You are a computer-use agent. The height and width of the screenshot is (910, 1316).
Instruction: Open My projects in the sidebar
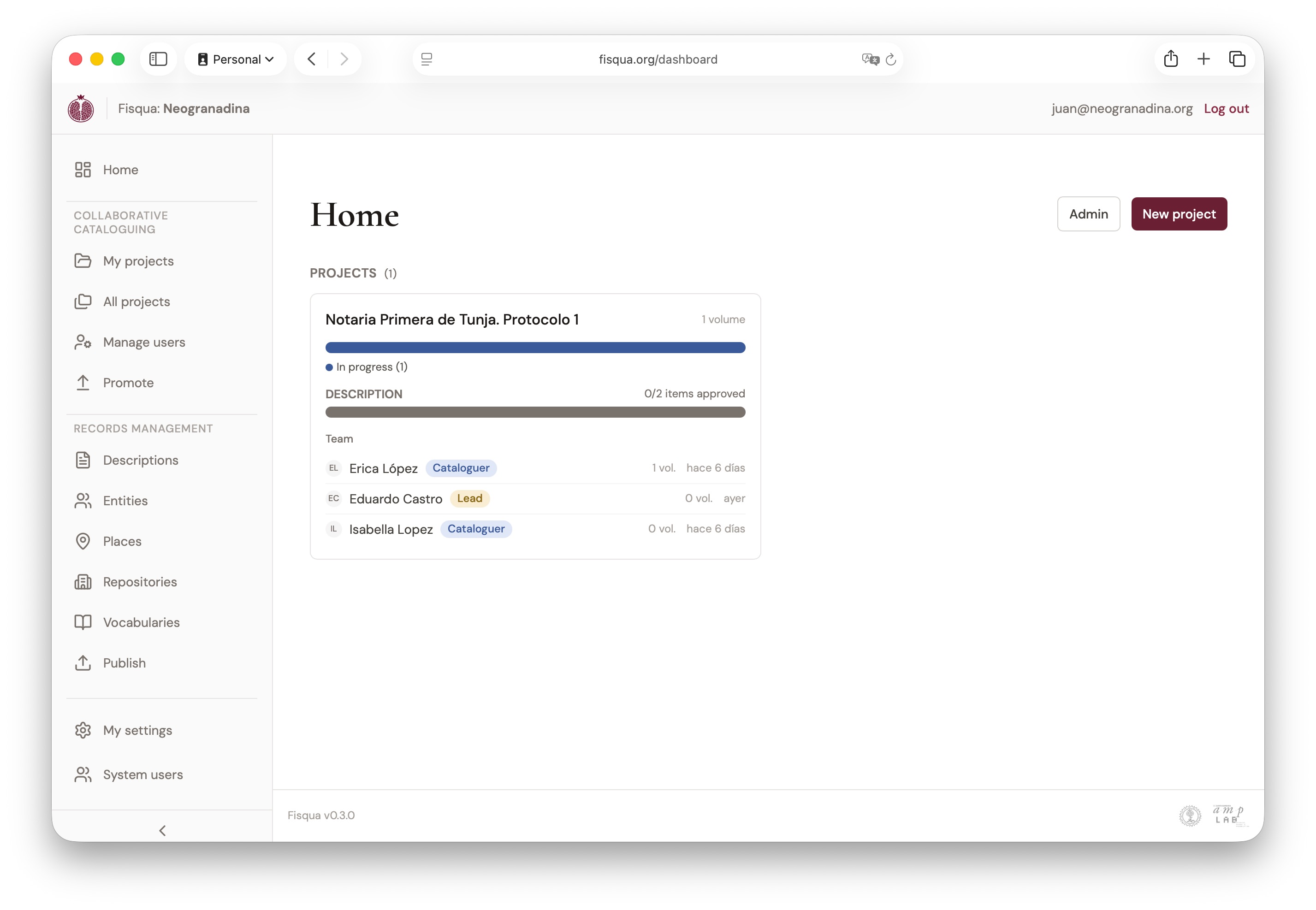(x=161, y=260)
